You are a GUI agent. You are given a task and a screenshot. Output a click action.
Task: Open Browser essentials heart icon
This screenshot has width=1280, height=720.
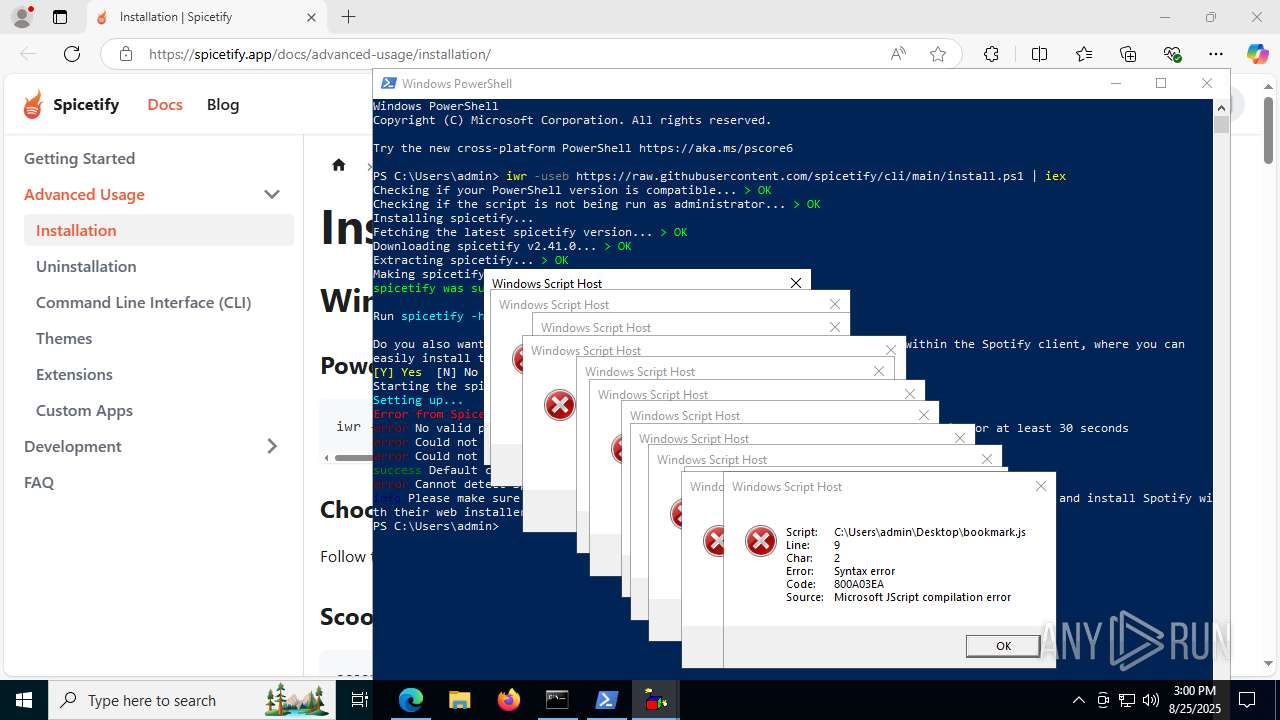(x=1172, y=54)
